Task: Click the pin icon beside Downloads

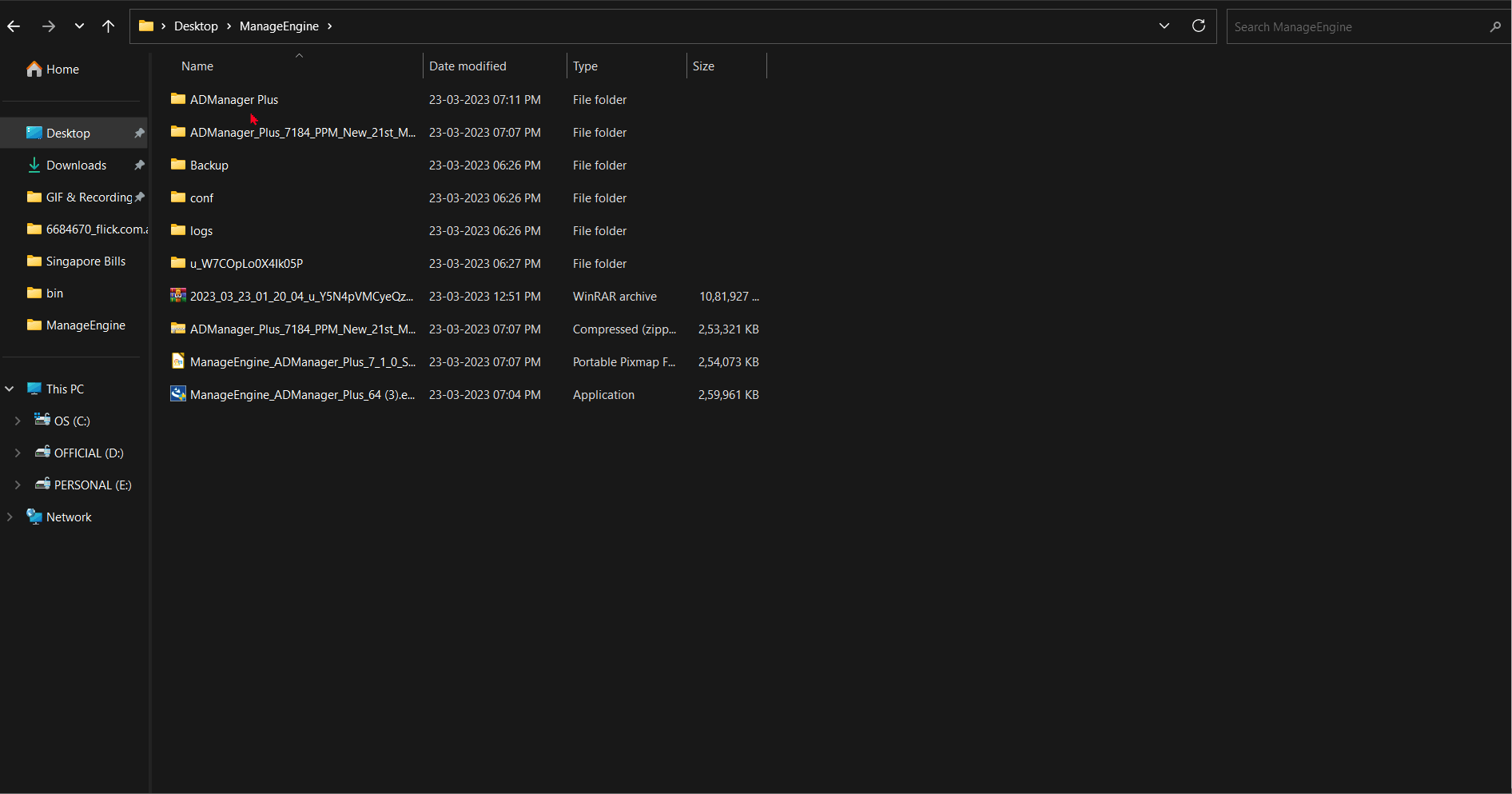Action: click(139, 166)
